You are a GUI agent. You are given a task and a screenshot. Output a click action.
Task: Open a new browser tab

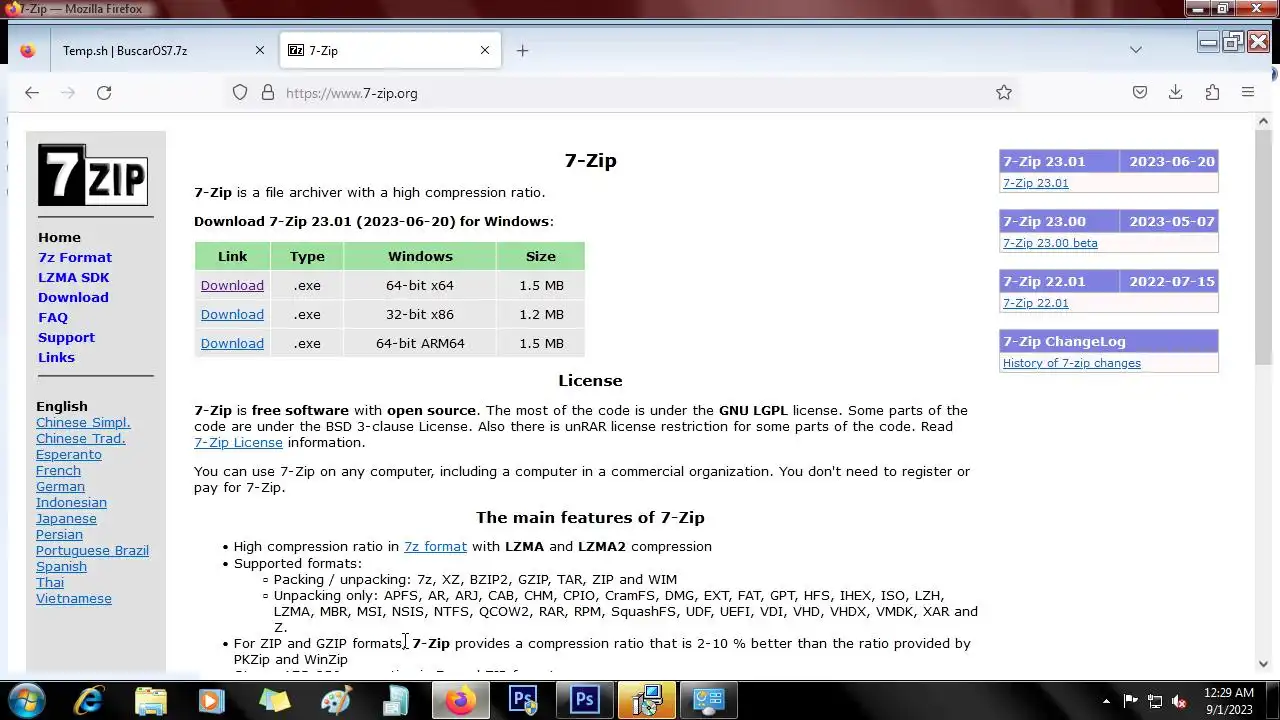tap(522, 51)
